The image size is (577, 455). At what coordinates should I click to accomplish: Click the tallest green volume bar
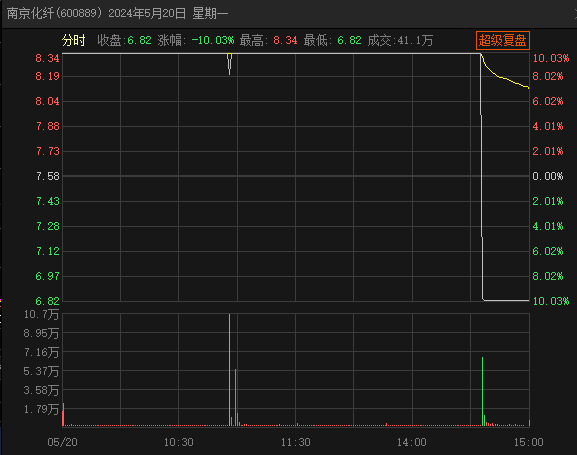point(229,370)
